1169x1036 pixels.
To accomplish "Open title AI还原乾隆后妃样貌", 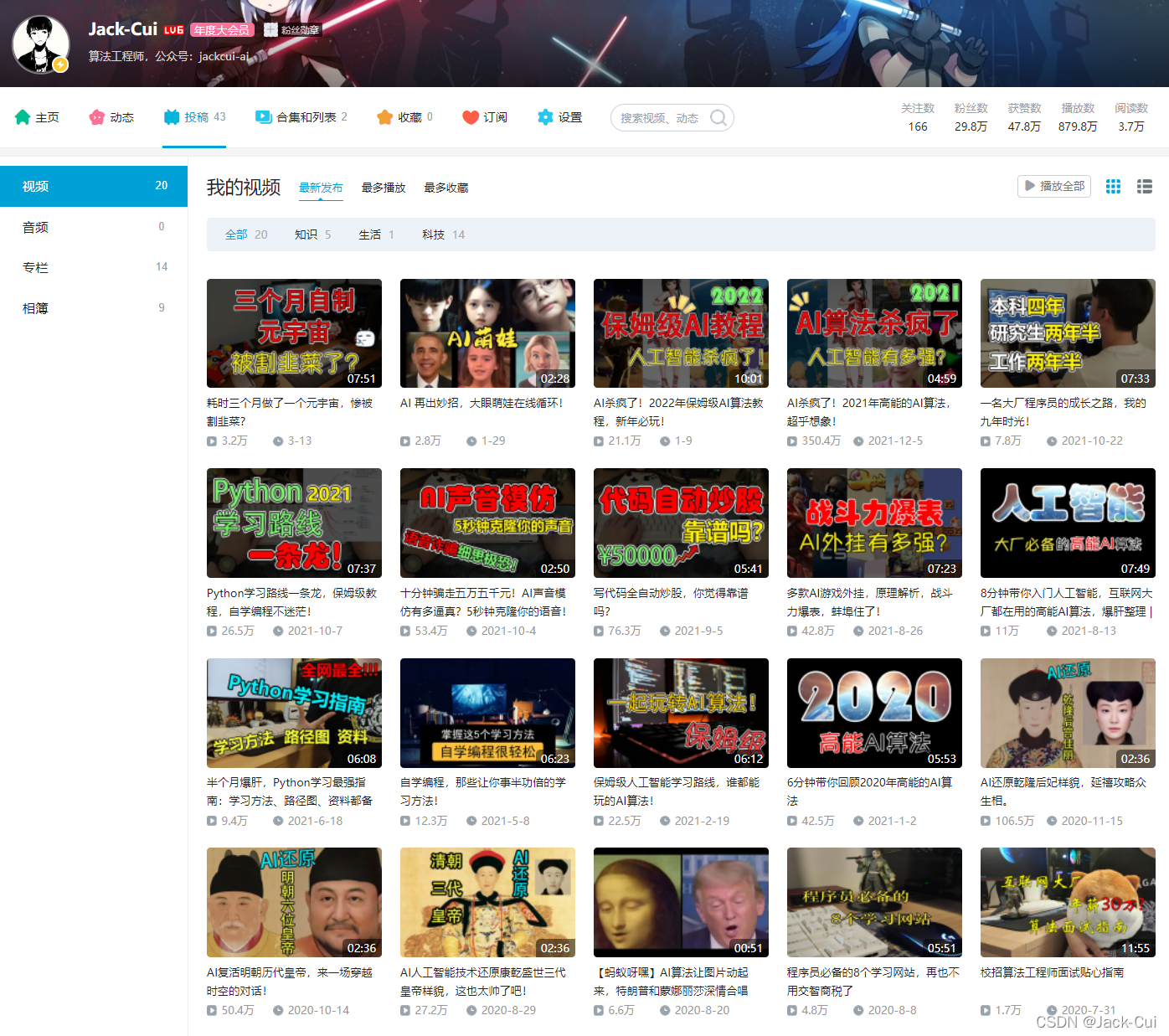I will pyautogui.click(x=1063, y=791).
